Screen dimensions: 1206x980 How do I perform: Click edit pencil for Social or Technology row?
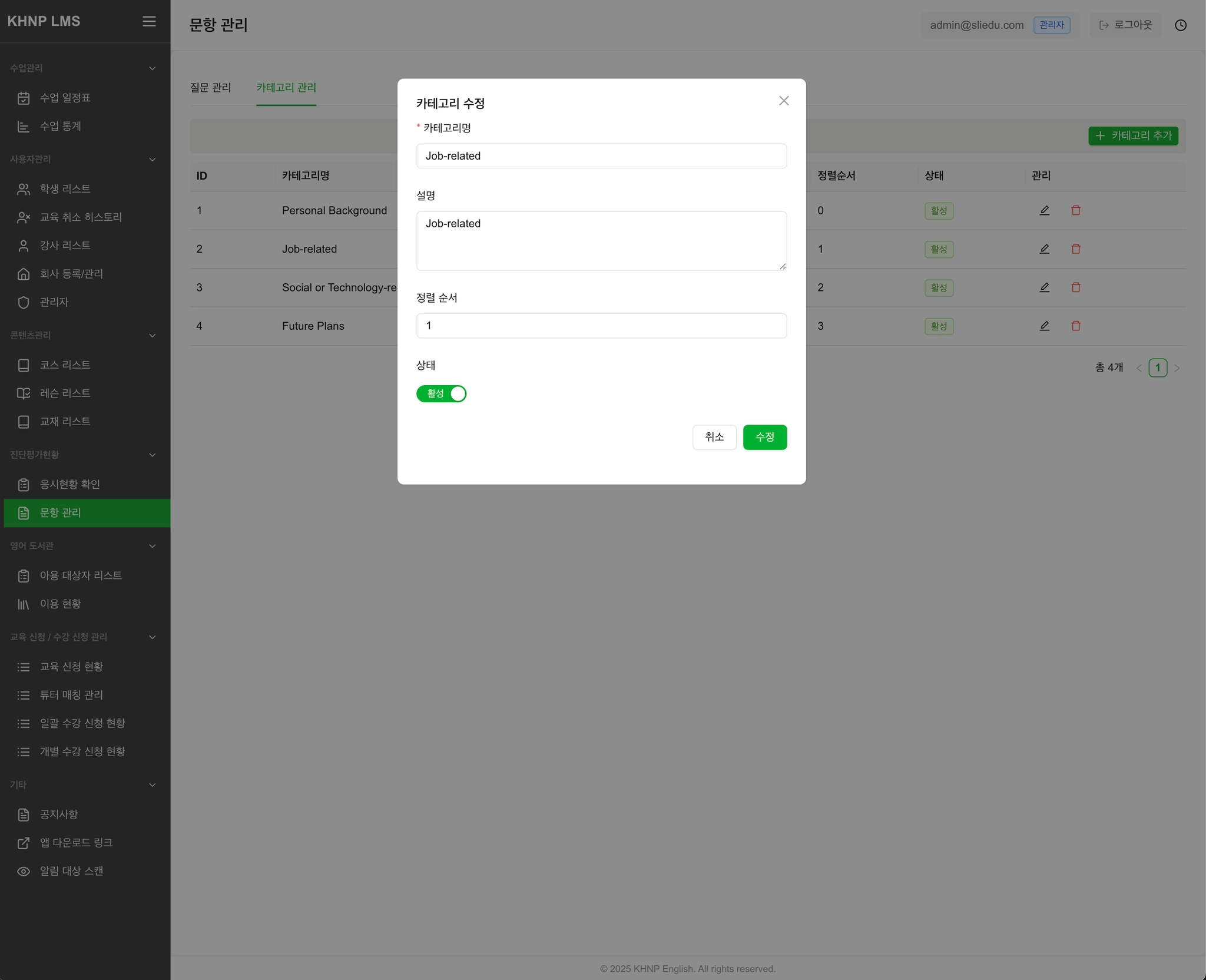point(1044,287)
